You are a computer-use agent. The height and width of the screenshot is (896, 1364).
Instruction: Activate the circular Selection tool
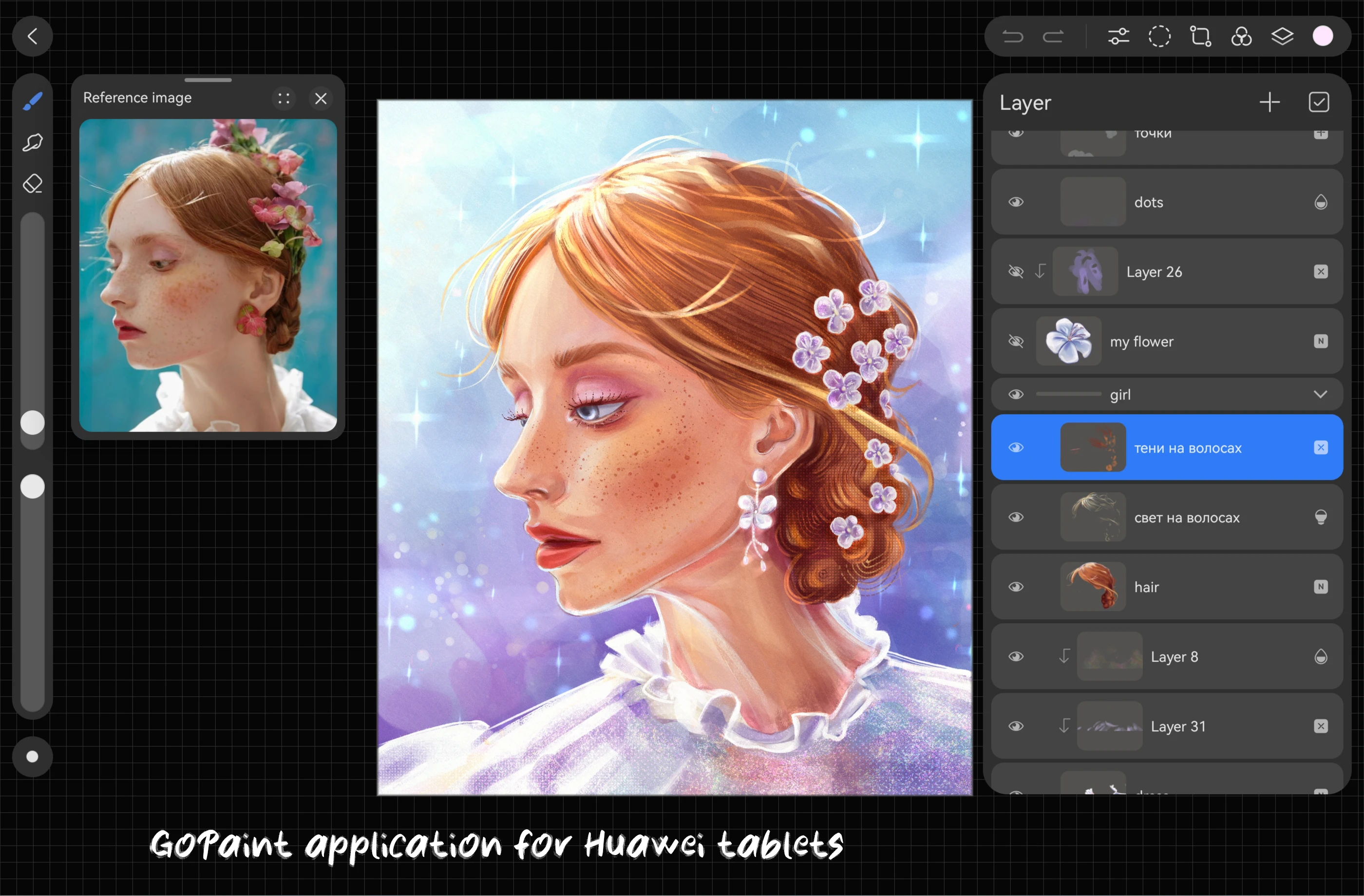(x=1159, y=37)
